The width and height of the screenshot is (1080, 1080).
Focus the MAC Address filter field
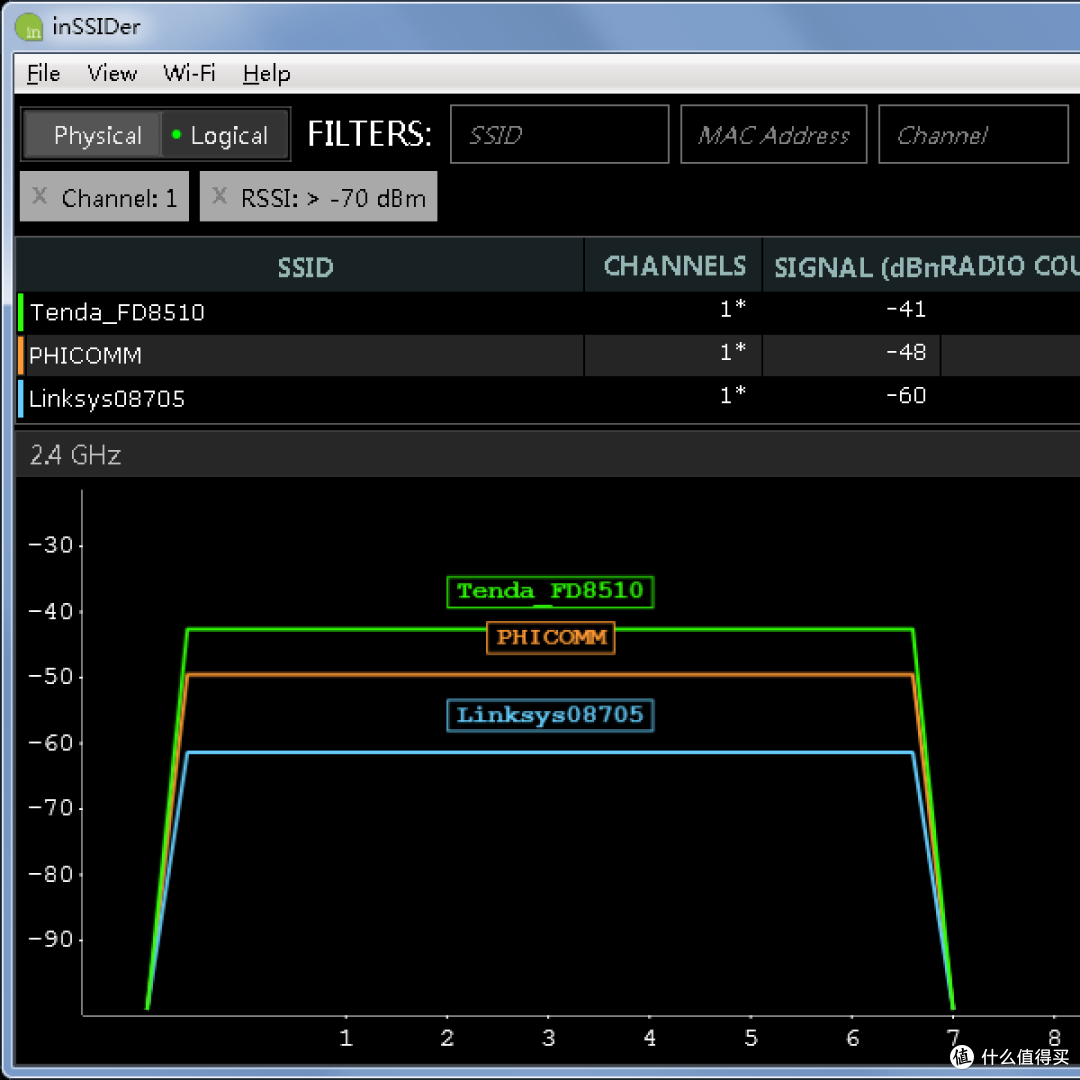[773, 134]
